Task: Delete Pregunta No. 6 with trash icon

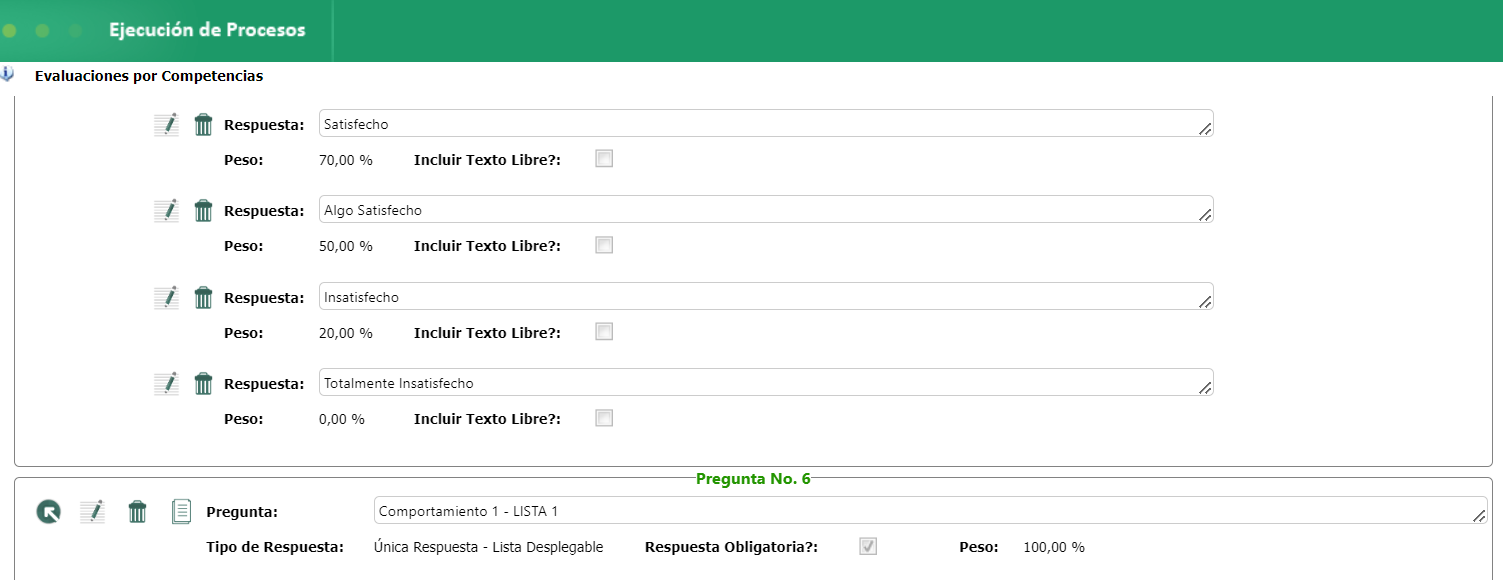Action: (x=137, y=512)
